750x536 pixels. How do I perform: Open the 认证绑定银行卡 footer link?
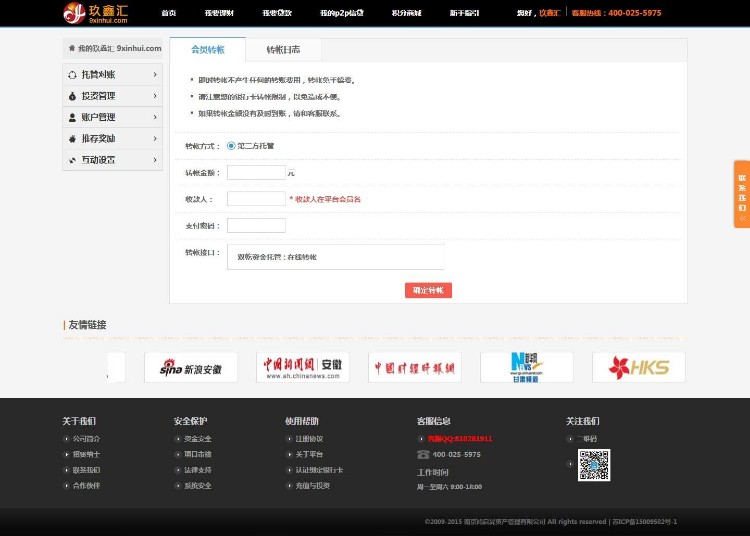[x=319, y=470]
